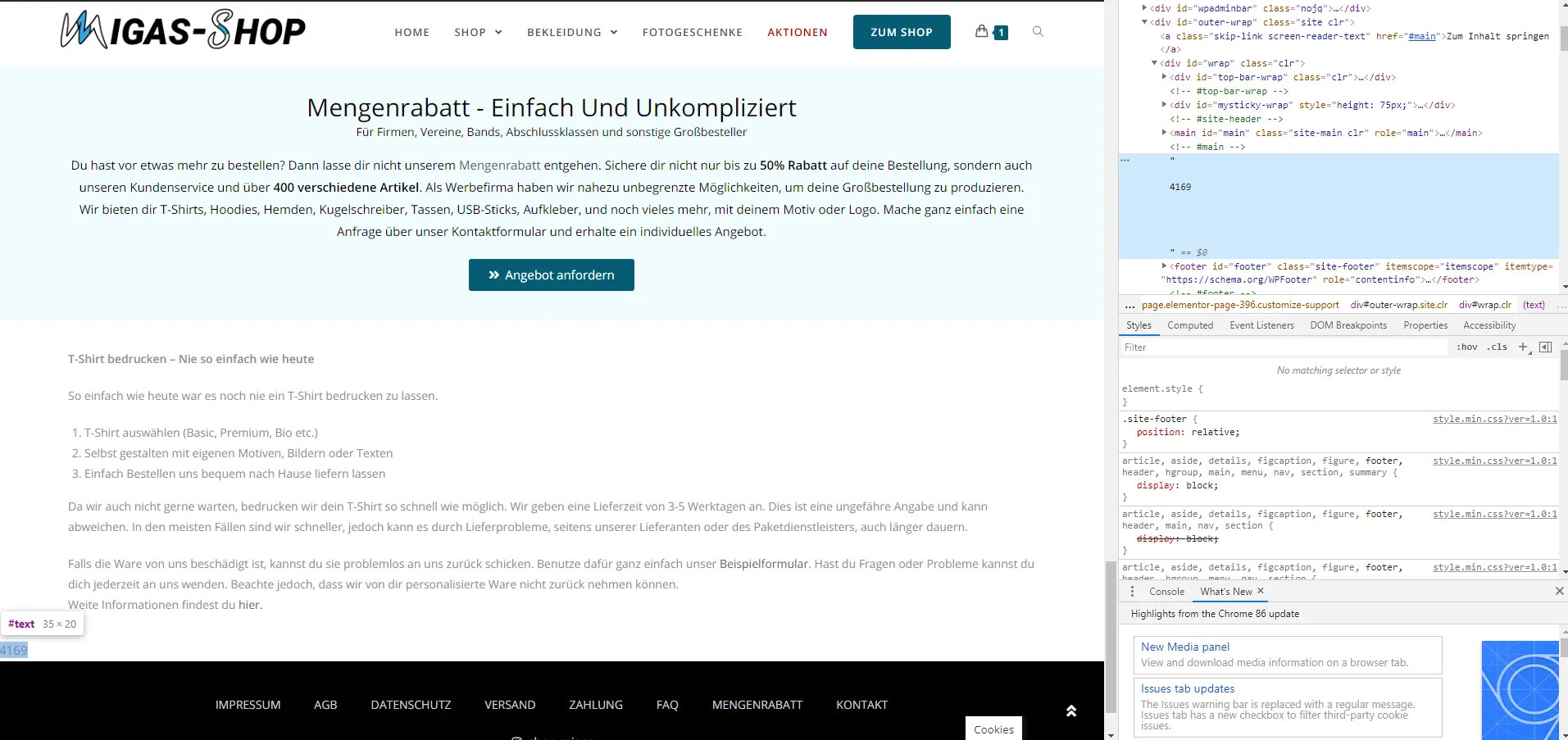Open the Accessibility tab

[1489, 325]
